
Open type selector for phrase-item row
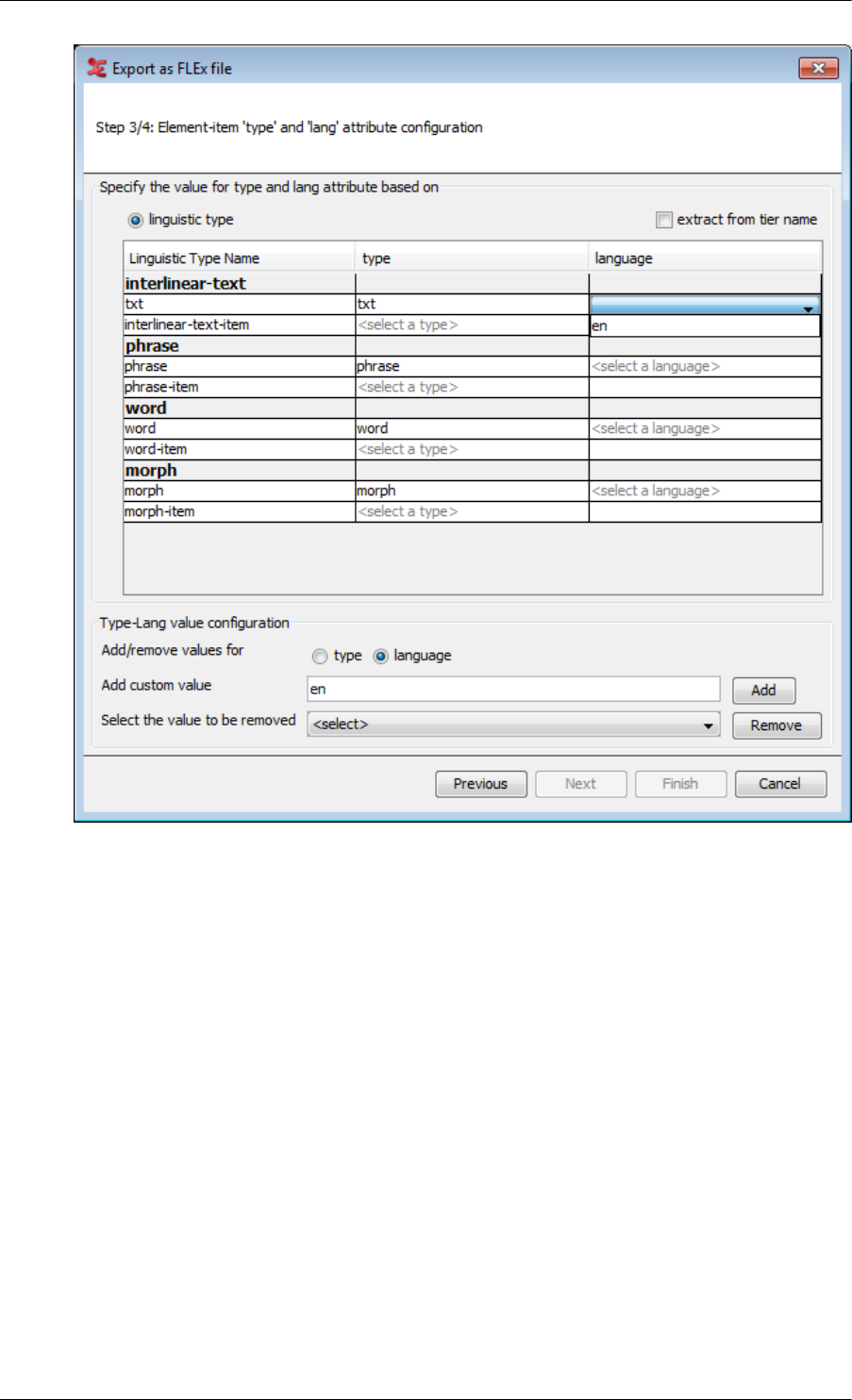click(x=472, y=387)
